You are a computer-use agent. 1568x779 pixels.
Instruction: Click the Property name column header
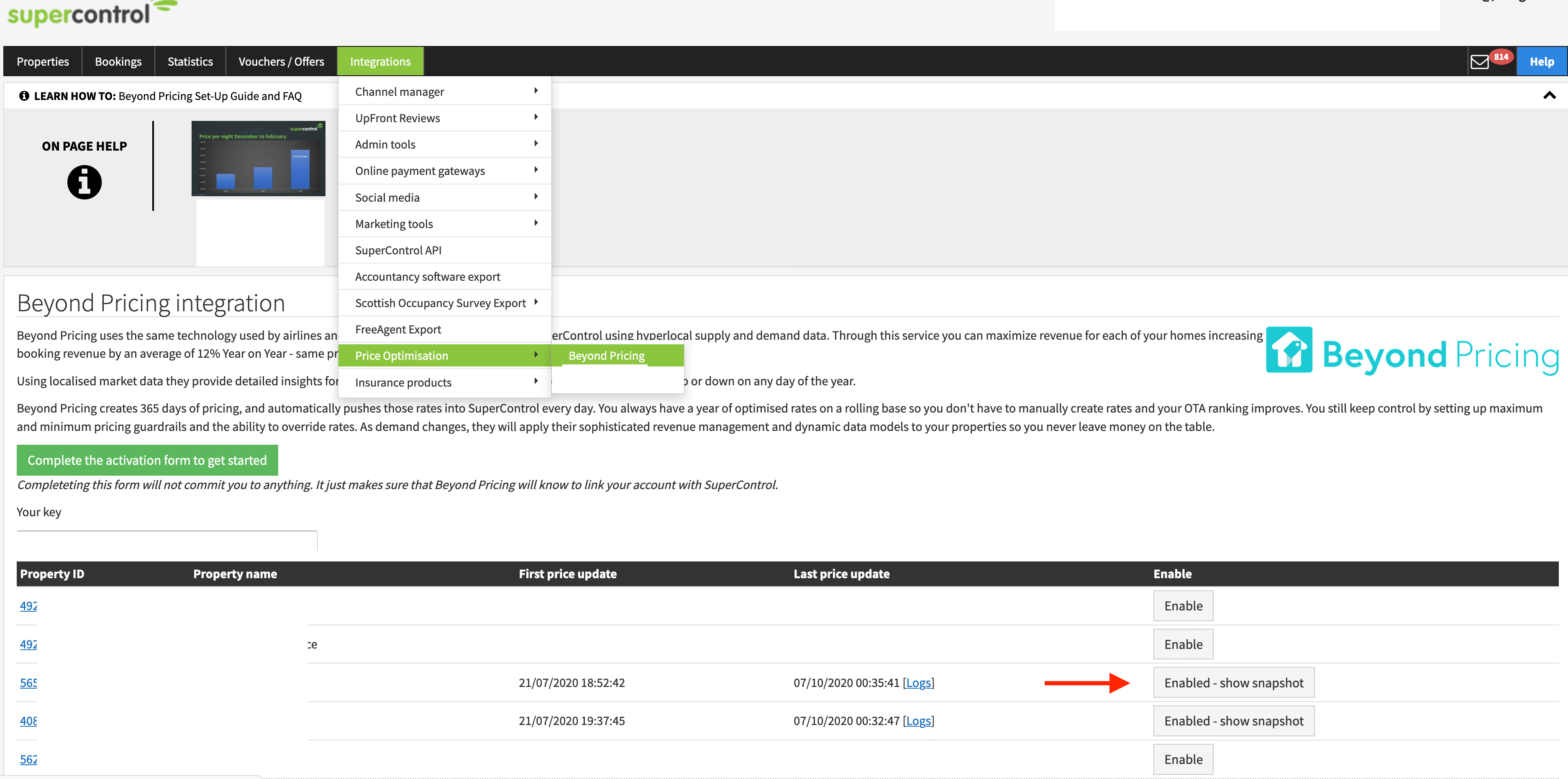tap(235, 573)
